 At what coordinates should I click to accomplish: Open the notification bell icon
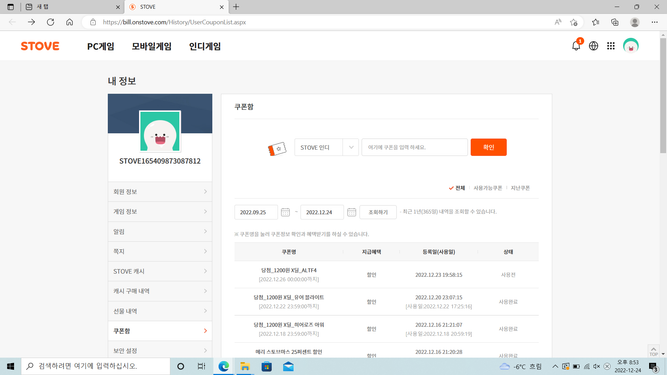tap(576, 46)
